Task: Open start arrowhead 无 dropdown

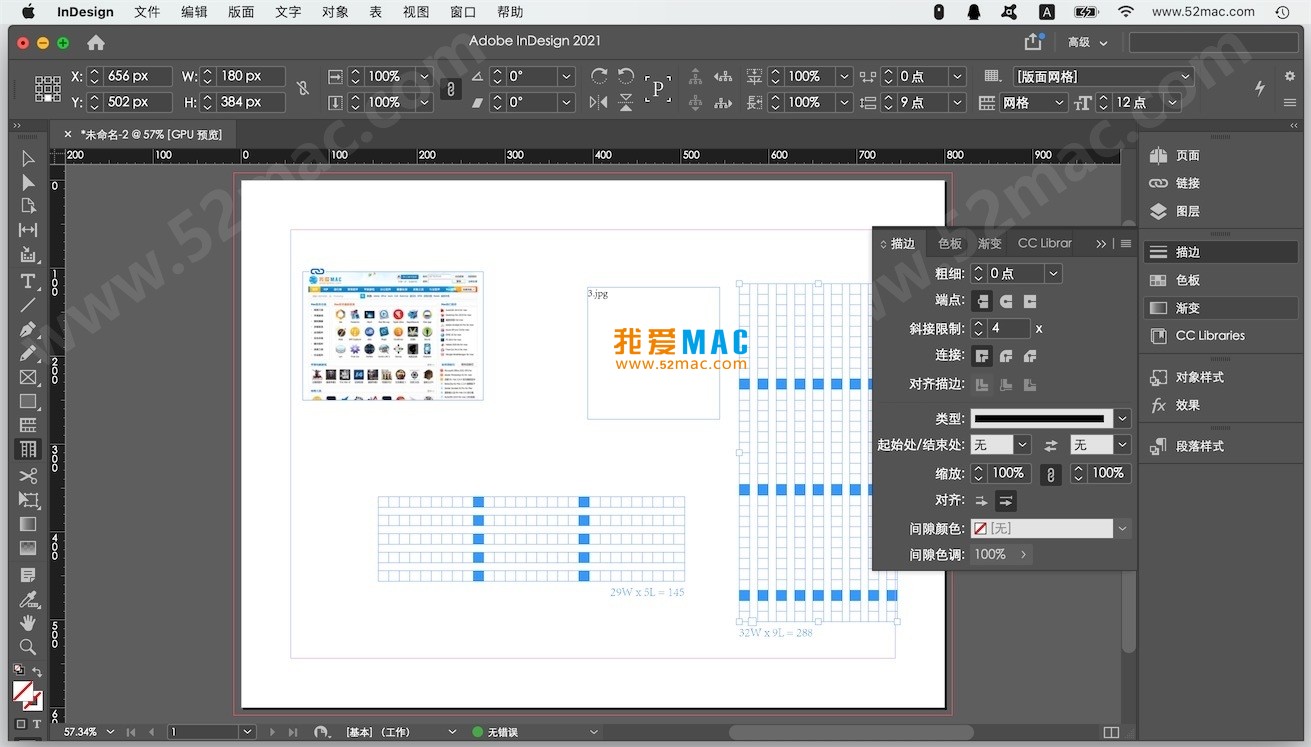Action: tap(1022, 445)
